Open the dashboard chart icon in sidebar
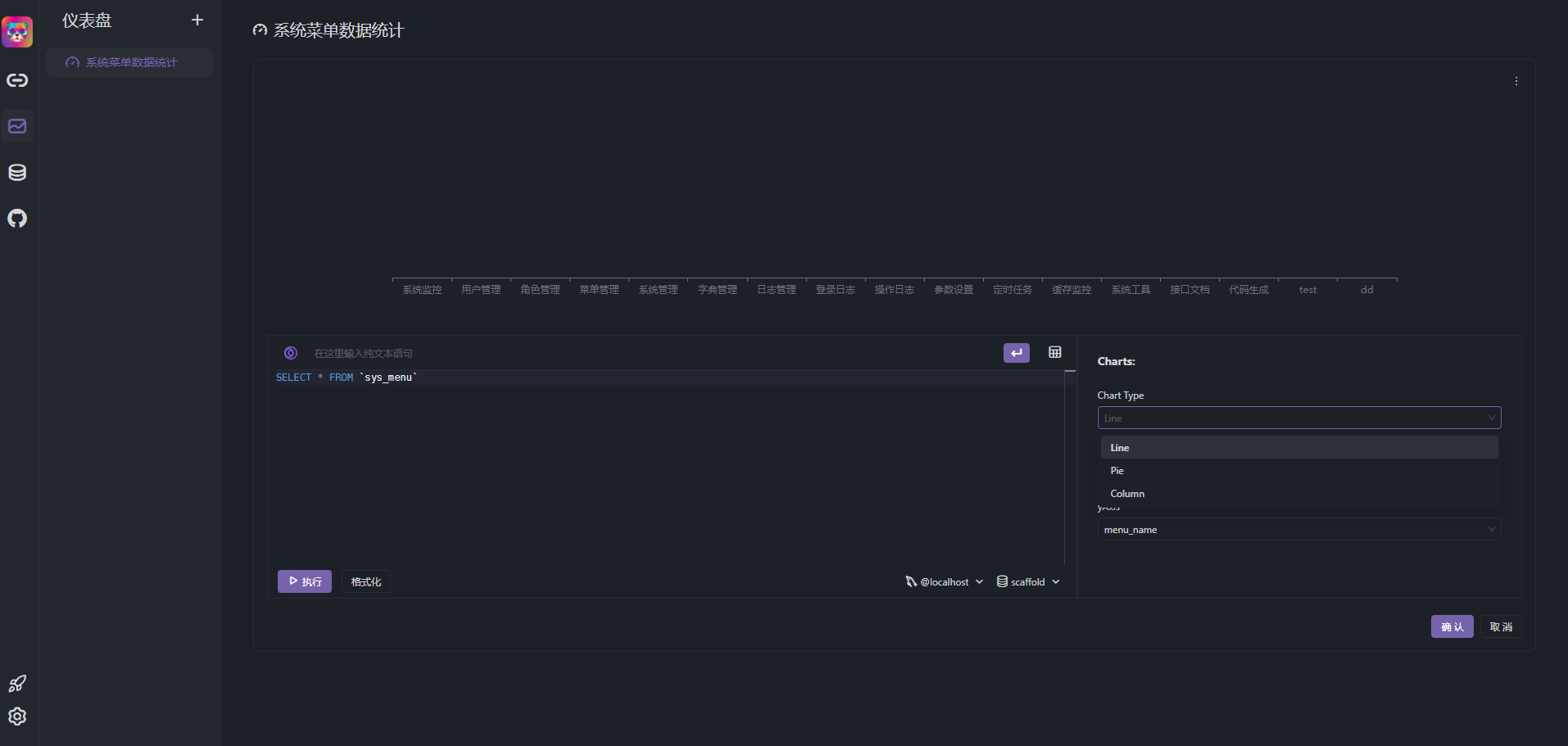Screen dimensions: 1568x746 point(17,126)
